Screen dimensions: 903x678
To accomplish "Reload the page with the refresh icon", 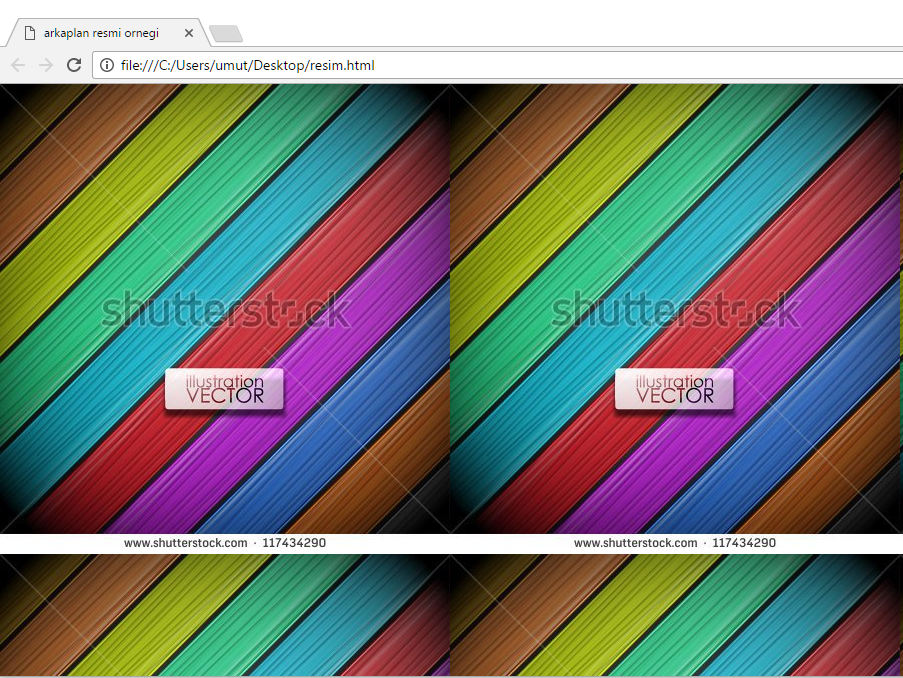I will [x=74, y=65].
